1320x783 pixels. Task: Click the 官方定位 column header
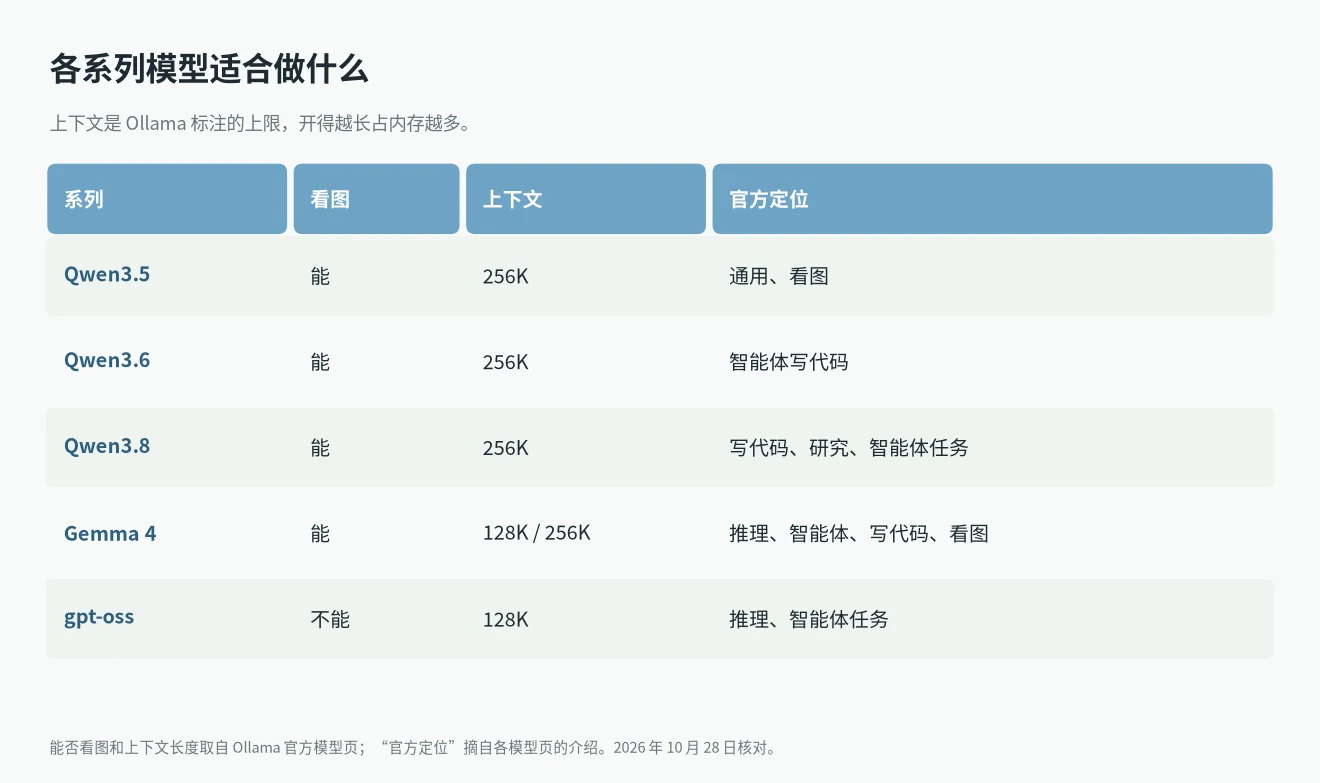pyautogui.click(x=992, y=199)
